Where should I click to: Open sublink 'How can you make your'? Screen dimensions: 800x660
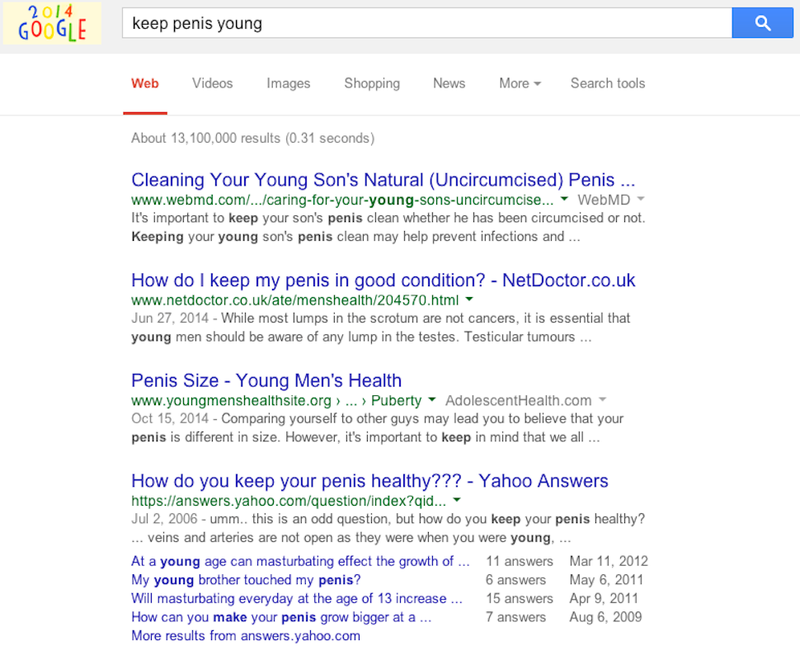point(282,617)
